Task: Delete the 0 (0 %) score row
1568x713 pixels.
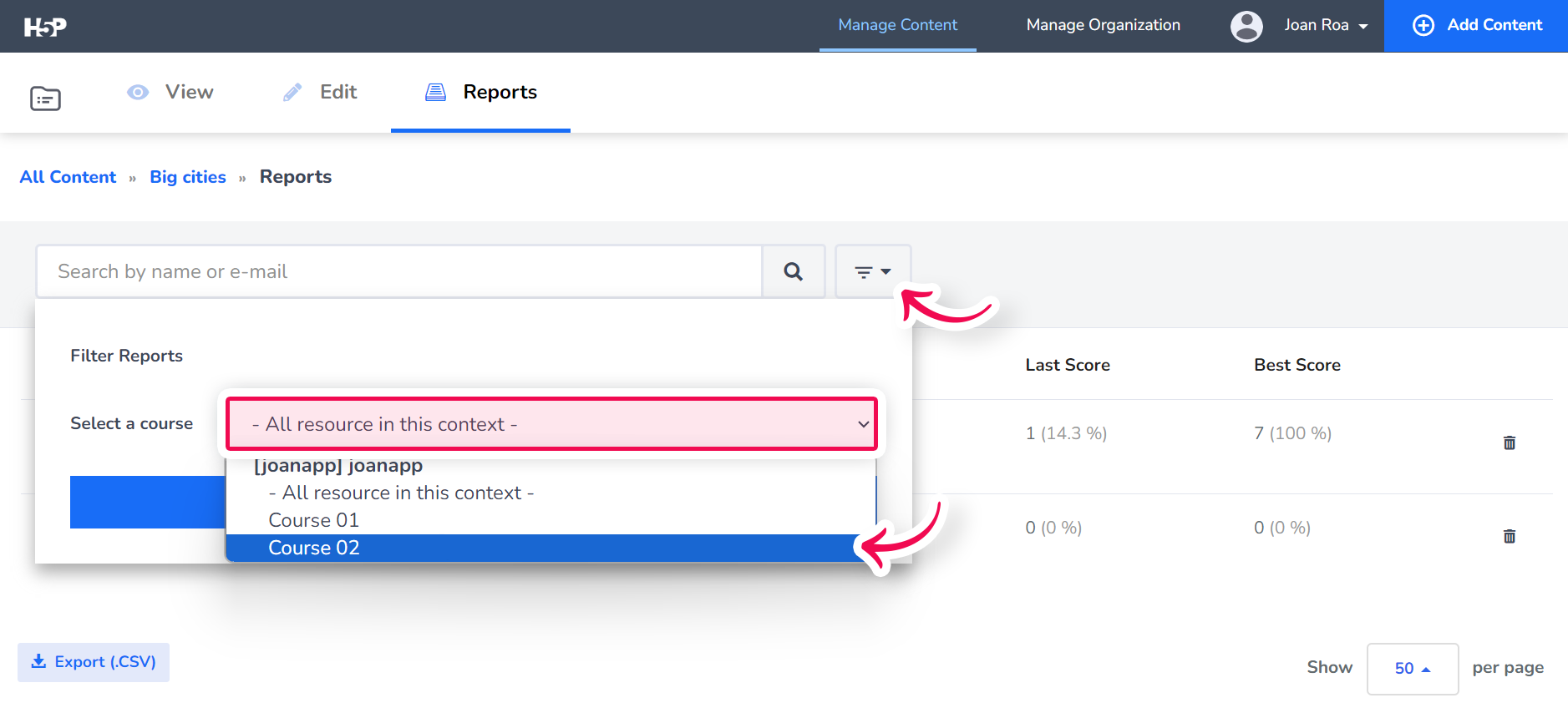Action: [x=1510, y=536]
